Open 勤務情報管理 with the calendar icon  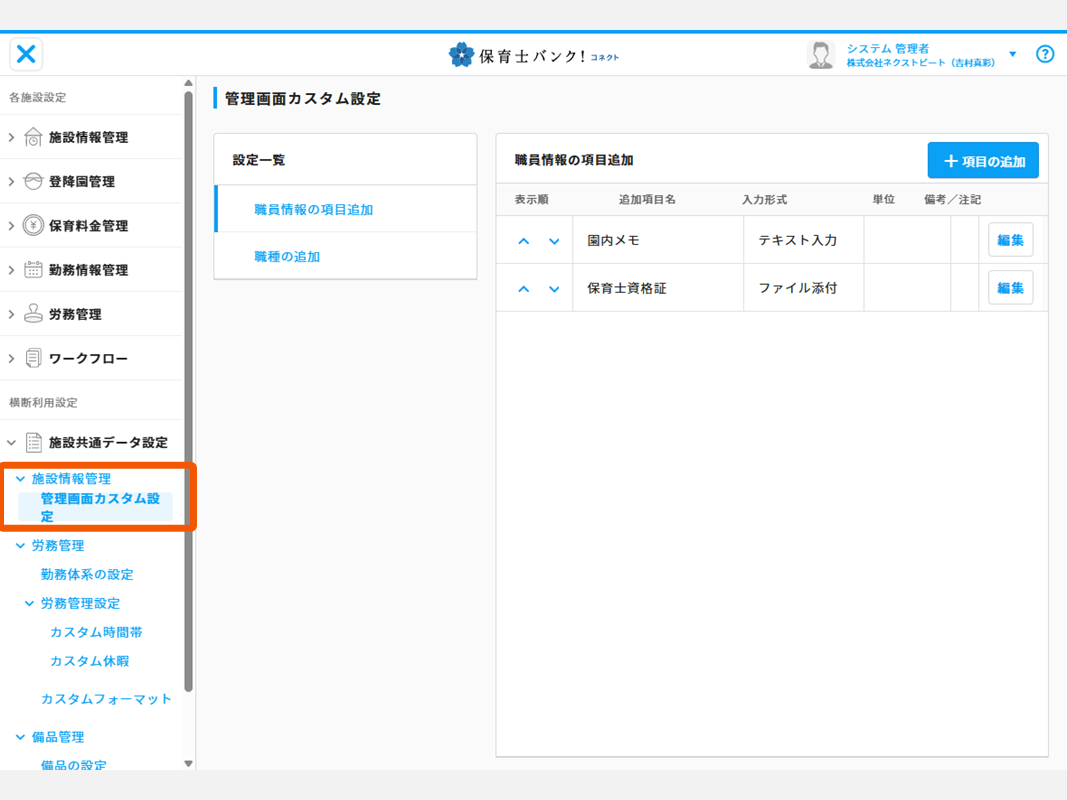pos(33,270)
